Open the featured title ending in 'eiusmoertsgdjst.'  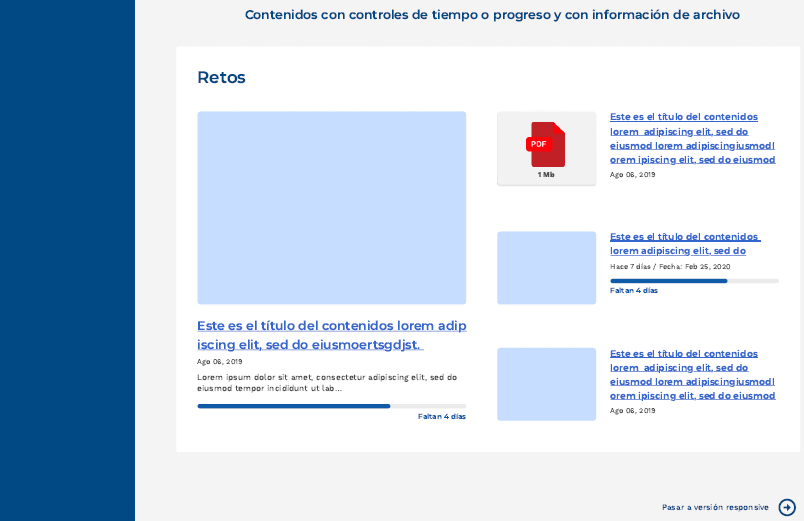point(331,335)
